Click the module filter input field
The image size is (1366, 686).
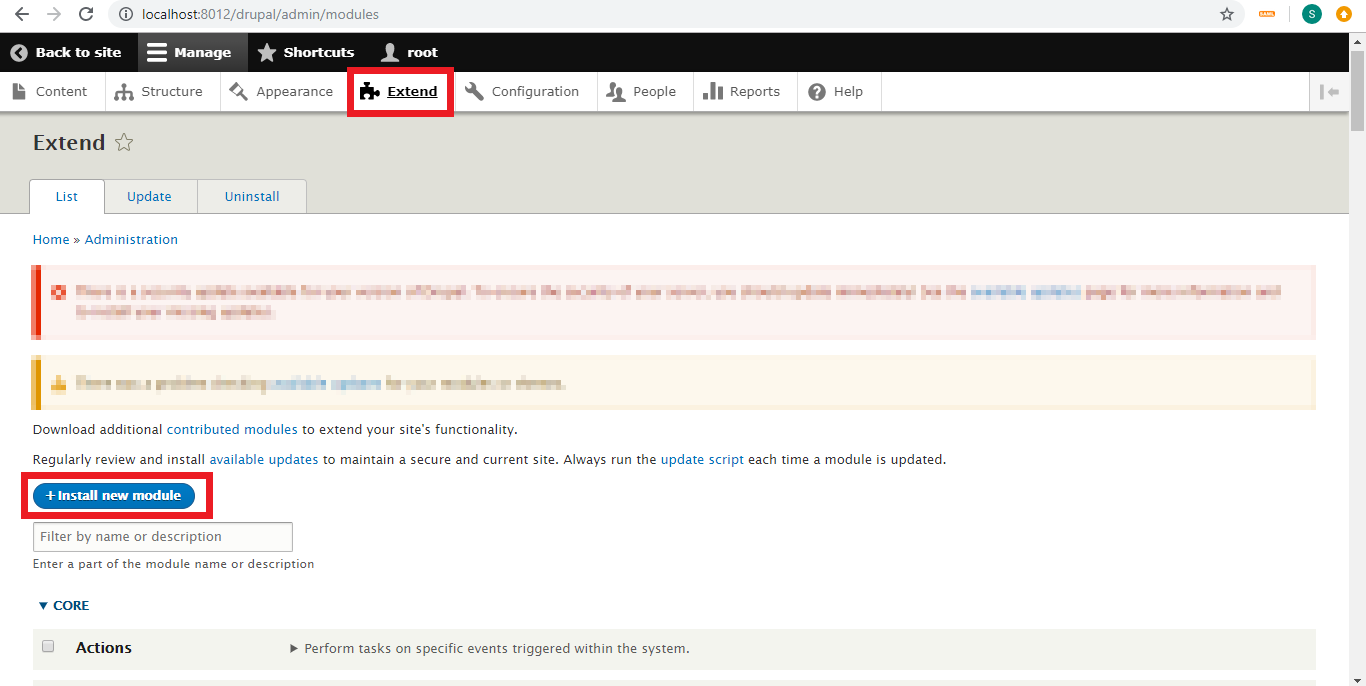pyautogui.click(x=162, y=536)
